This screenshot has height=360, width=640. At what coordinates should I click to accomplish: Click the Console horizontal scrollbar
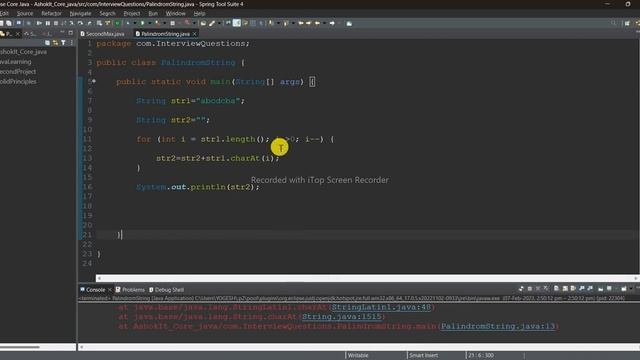point(359,347)
